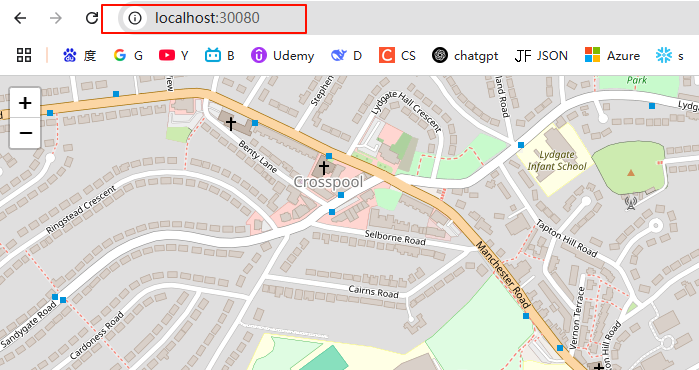Open the snowflake s bookmark
Viewport: 699px width, 370px height.
tap(670, 56)
